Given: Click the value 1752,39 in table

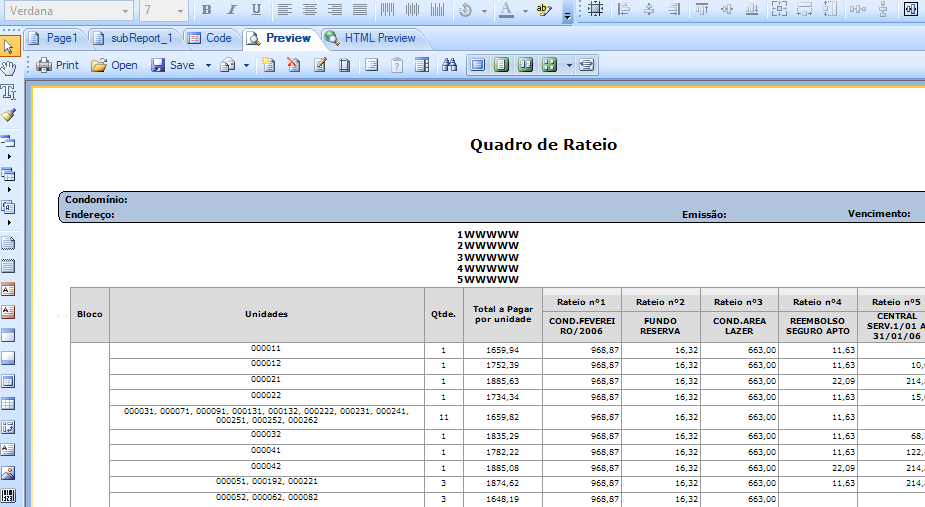Looking at the screenshot, I should point(503,365).
